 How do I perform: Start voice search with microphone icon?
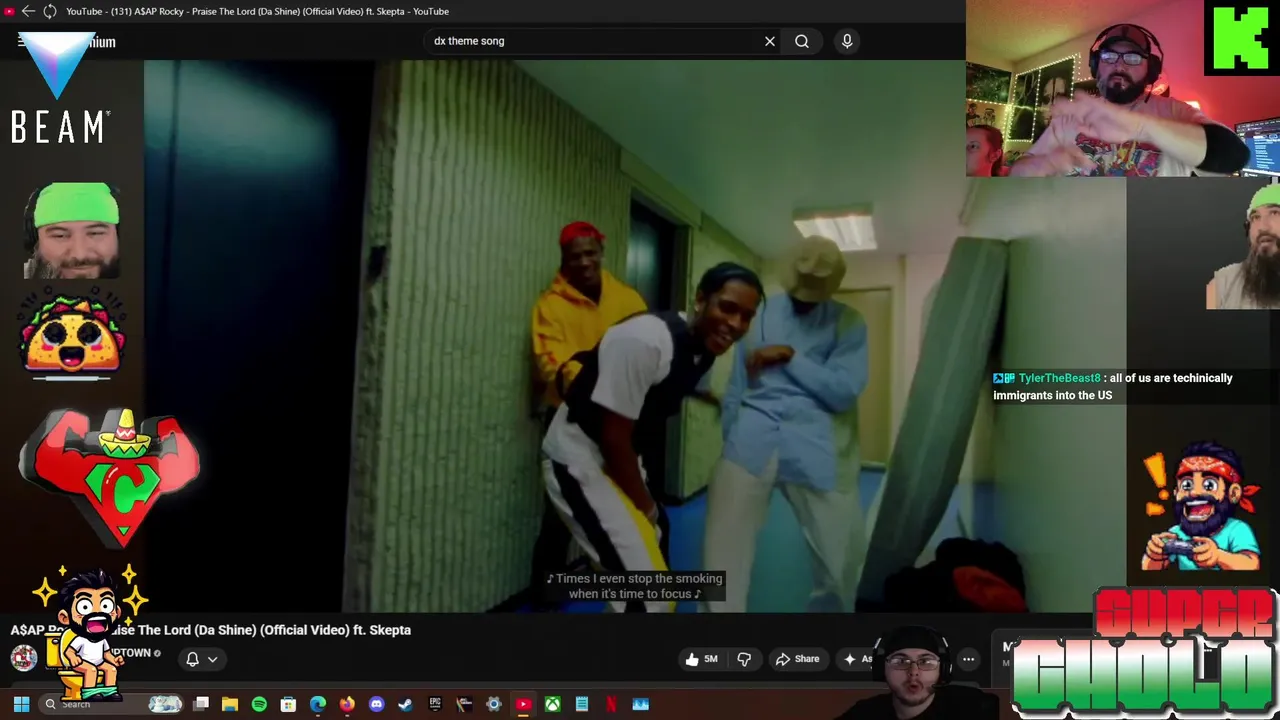847,41
